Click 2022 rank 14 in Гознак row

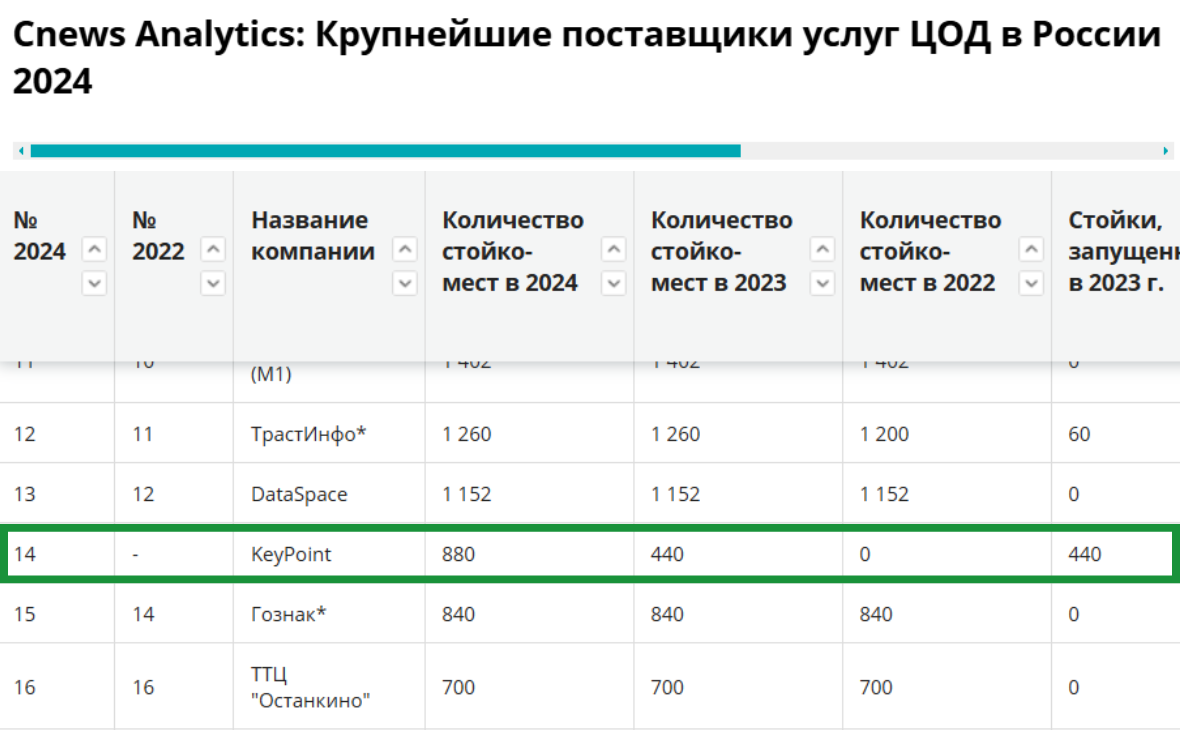click(143, 614)
